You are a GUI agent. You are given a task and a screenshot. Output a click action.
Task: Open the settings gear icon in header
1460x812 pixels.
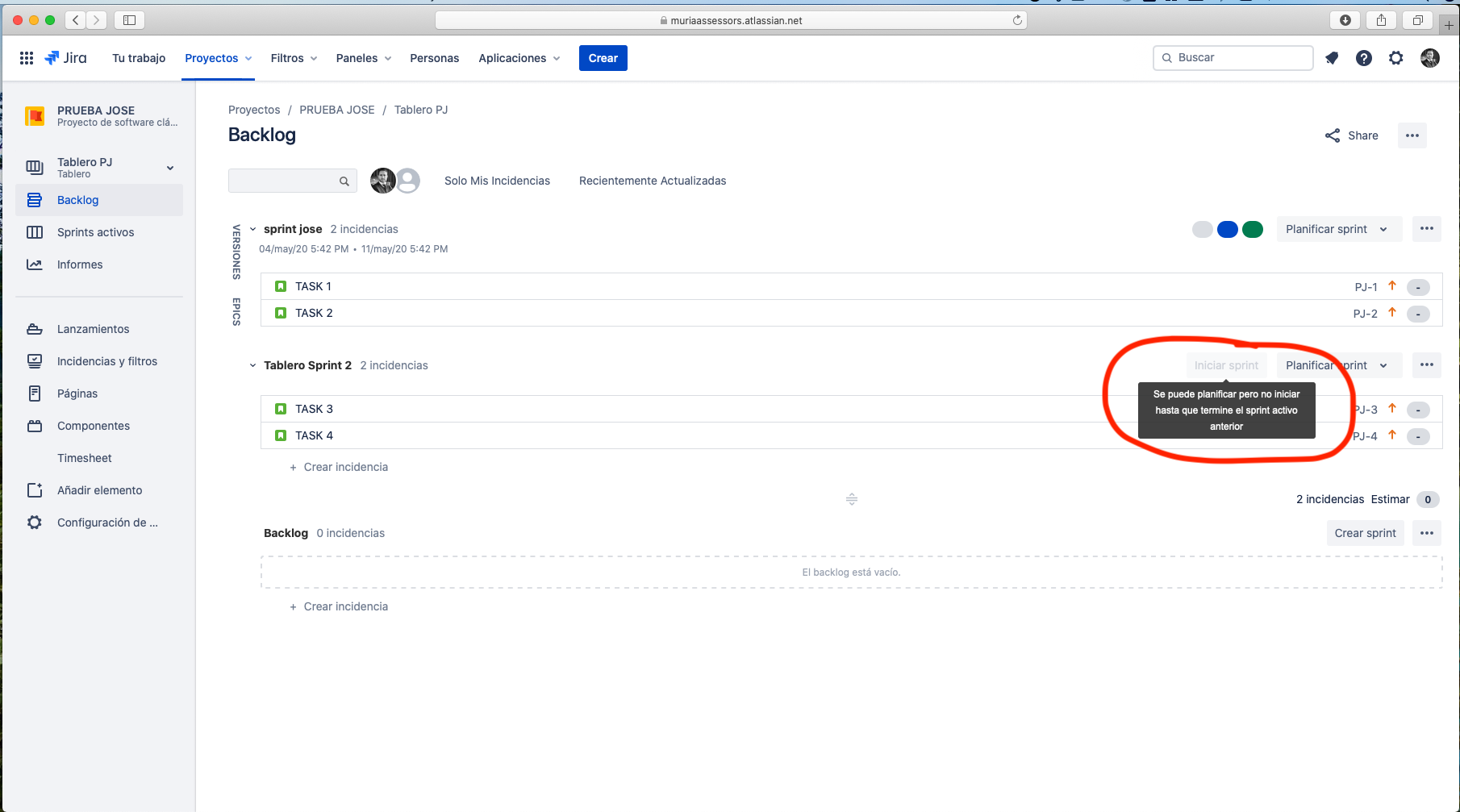pyautogui.click(x=1396, y=58)
